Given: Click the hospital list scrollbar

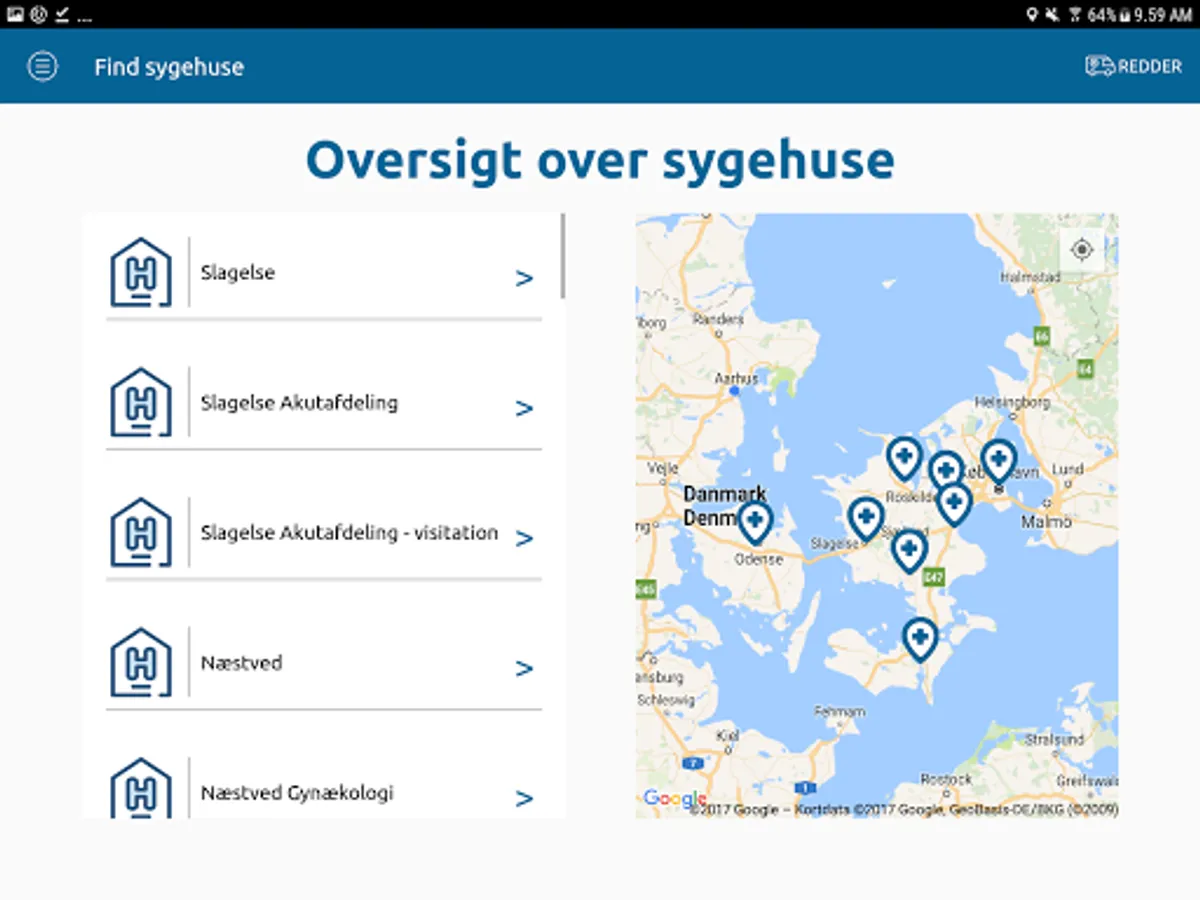Looking at the screenshot, I should point(563,255).
